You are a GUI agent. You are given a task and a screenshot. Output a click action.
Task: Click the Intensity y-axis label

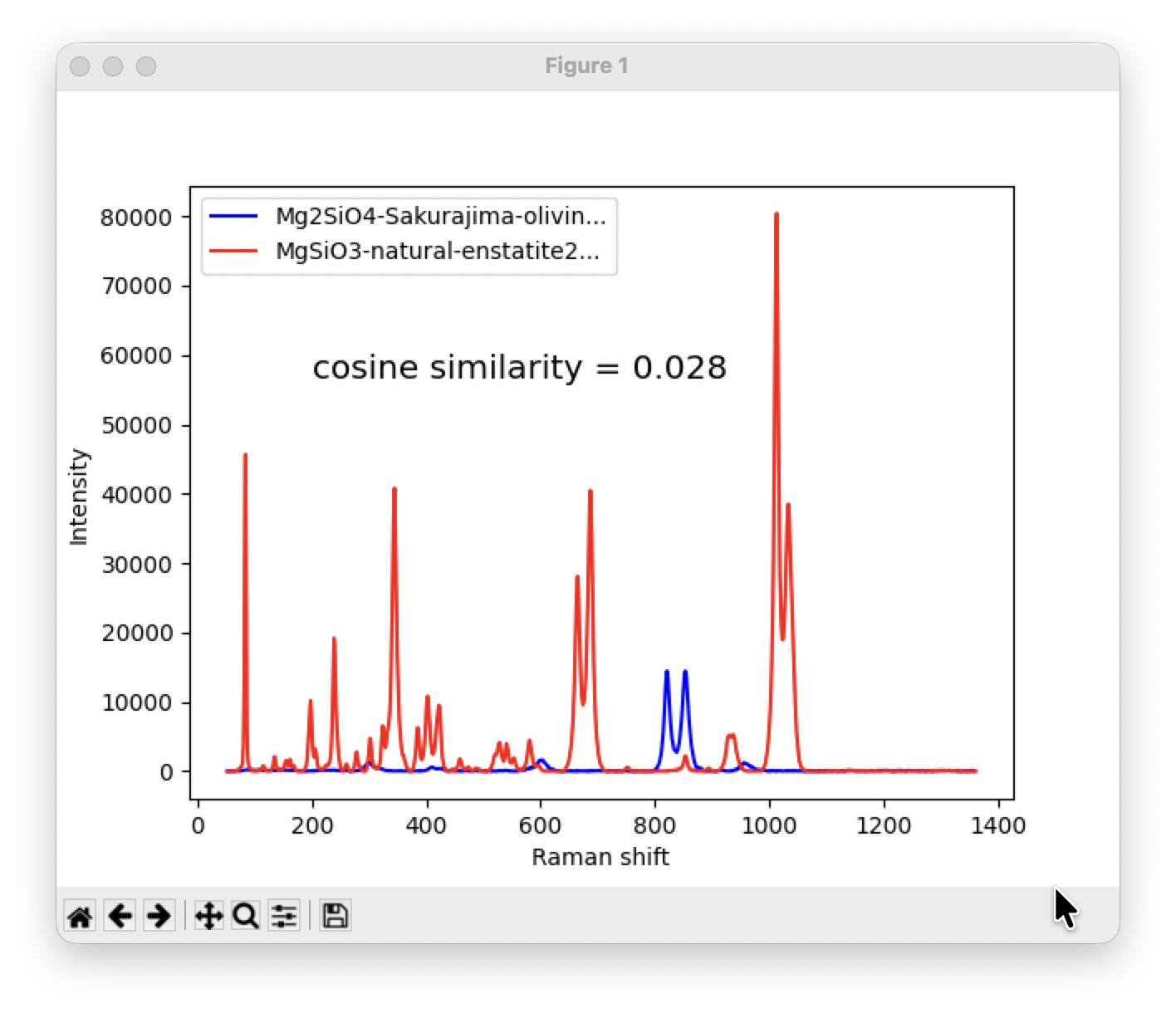pyautogui.click(x=79, y=497)
